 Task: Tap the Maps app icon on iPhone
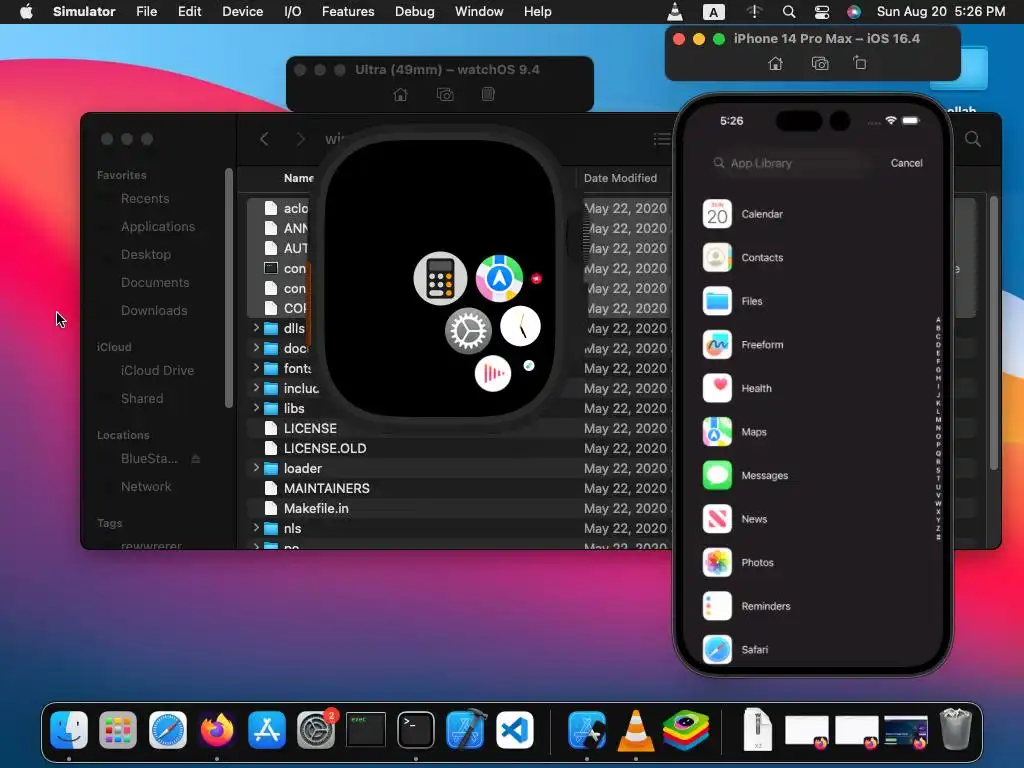pyautogui.click(x=717, y=432)
